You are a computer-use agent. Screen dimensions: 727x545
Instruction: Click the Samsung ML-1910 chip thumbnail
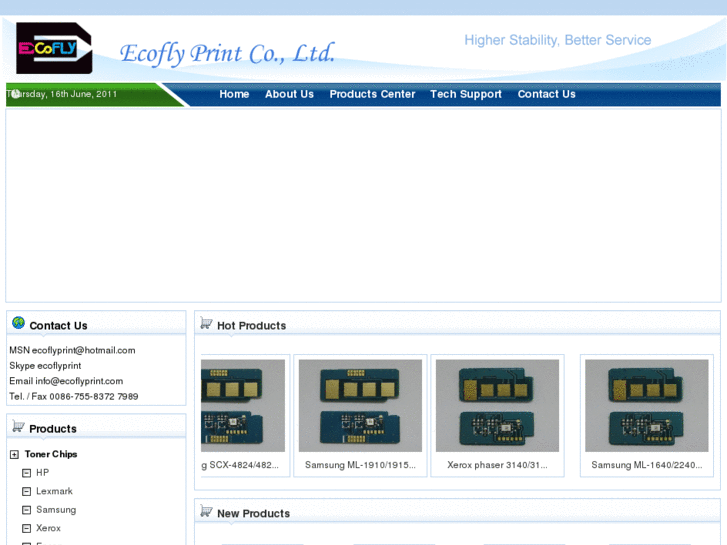(360, 405)
